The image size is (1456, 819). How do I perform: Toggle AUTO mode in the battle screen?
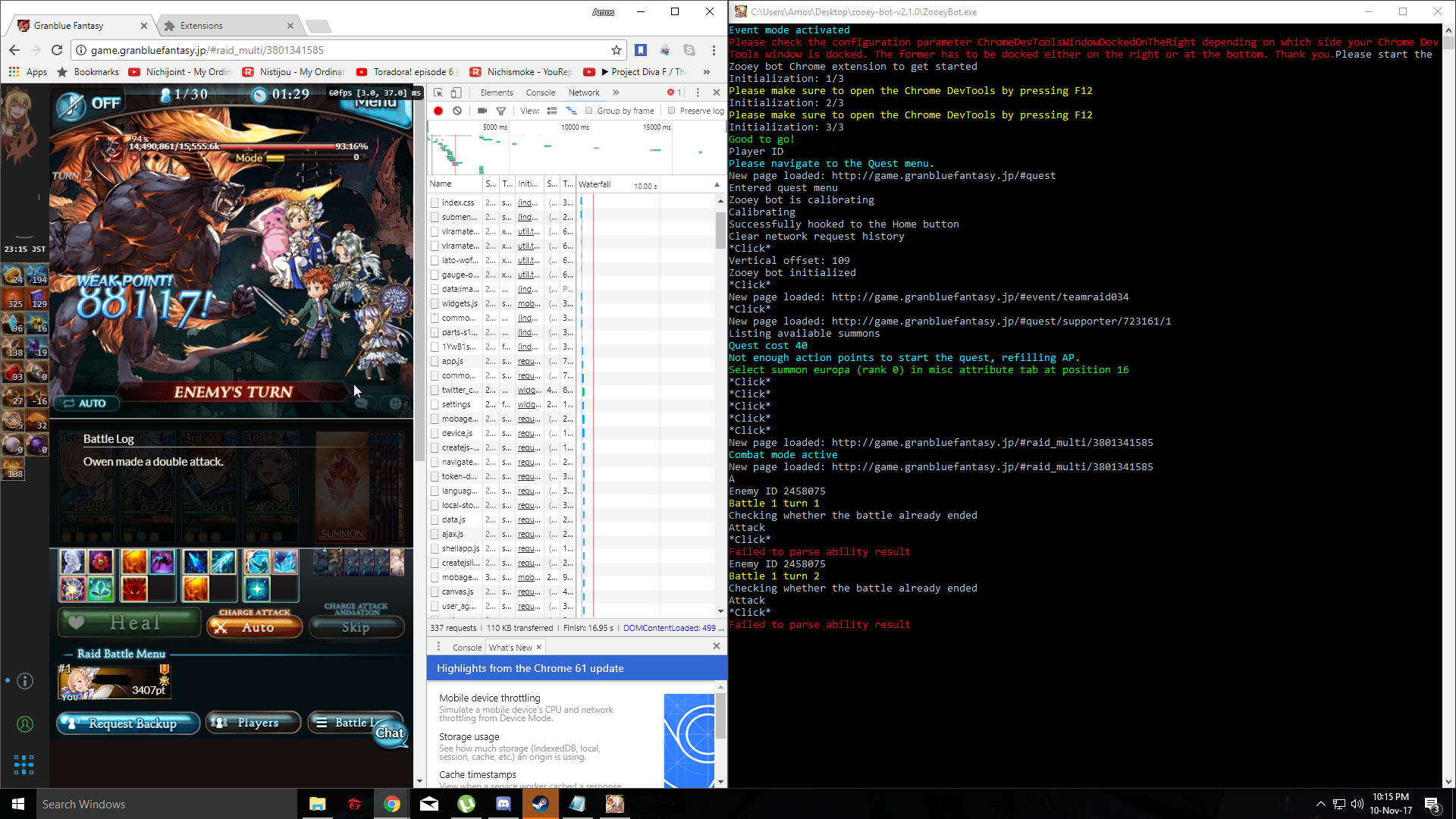click(86, 403)
